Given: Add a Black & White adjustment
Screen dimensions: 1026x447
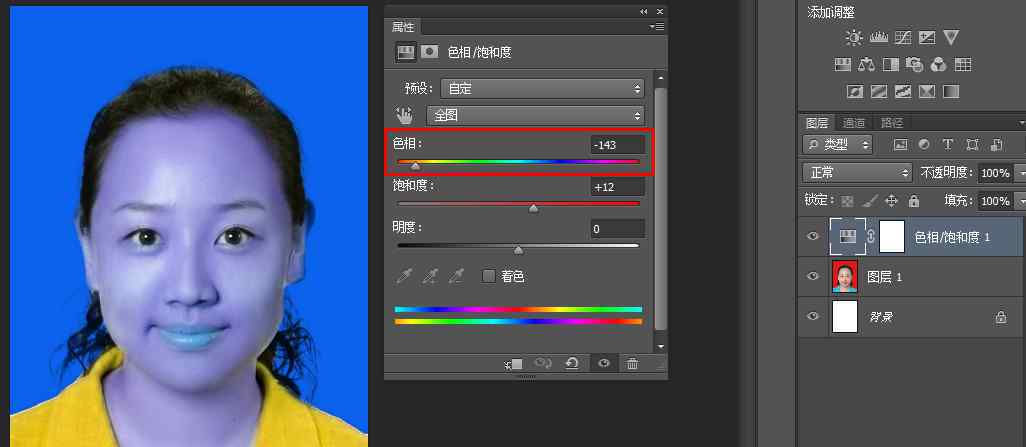Looking at the screenshot, I should (x=891, y=64).
